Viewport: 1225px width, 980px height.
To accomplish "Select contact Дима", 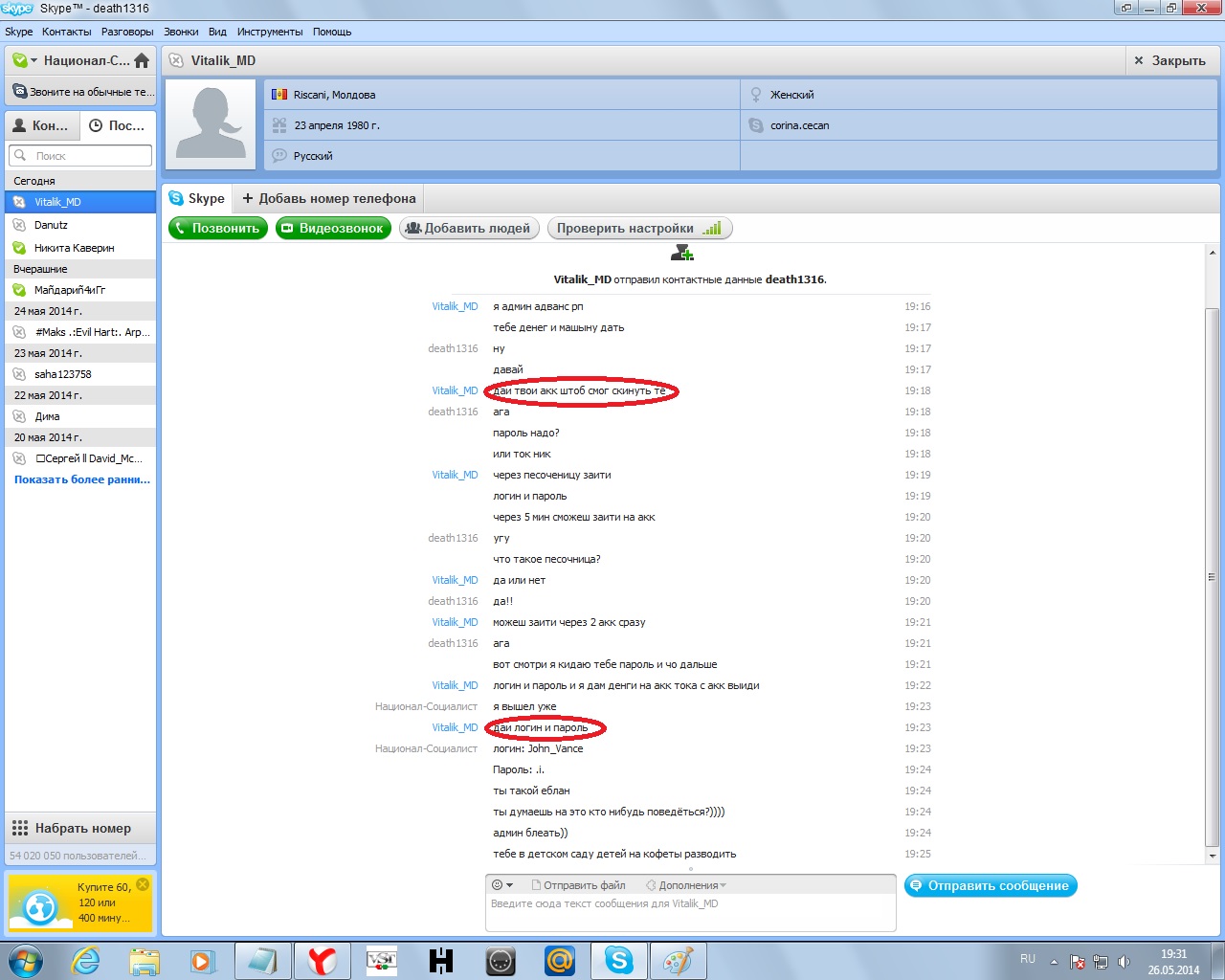I will pos(80,416).
